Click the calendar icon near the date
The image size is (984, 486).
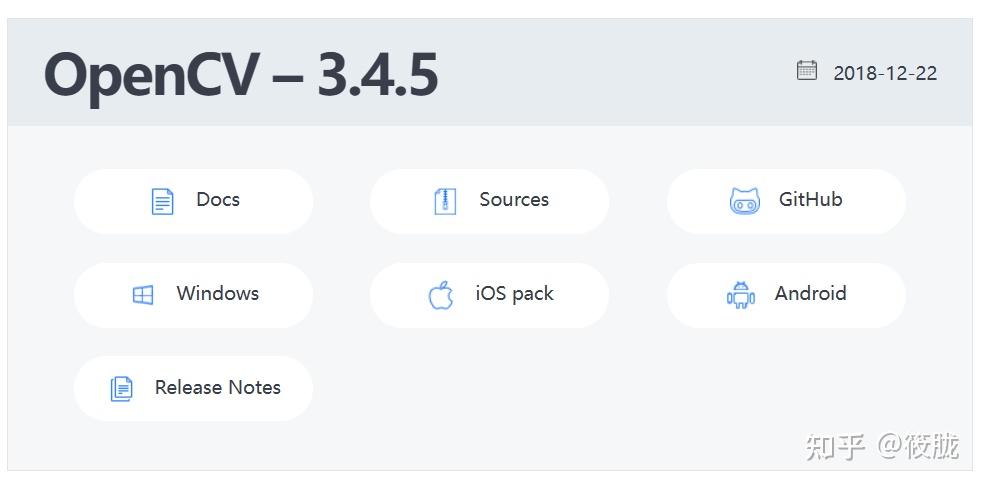coord(807,70)
